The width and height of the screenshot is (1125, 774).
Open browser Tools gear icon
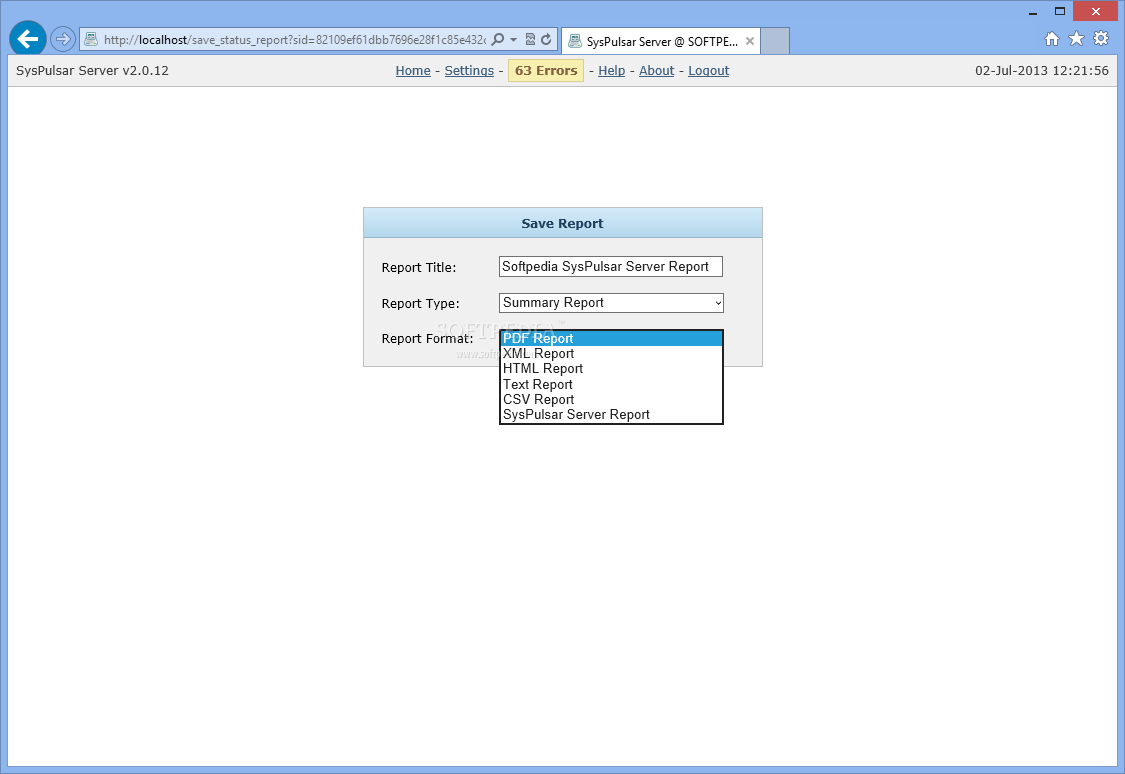click(1101, 39)
